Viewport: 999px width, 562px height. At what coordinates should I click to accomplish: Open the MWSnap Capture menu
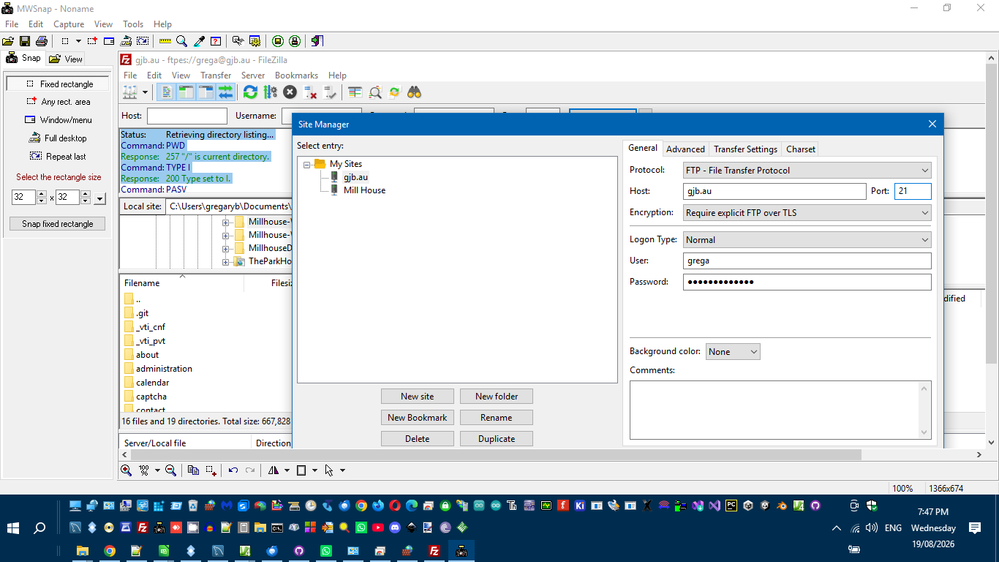pyautogui.click(x=69, y=24)
